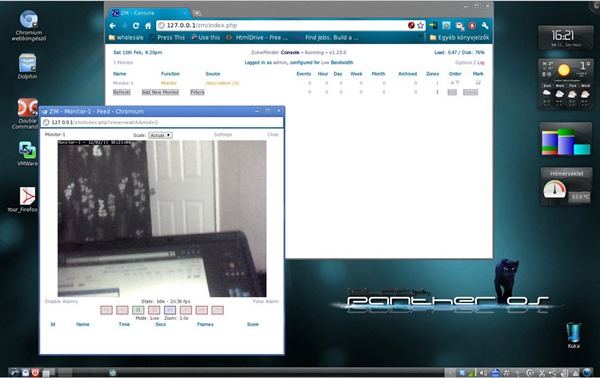Open the wholesale bookmarks folder
This screenshot has width=600, height=378.
(x=126, y=37)
